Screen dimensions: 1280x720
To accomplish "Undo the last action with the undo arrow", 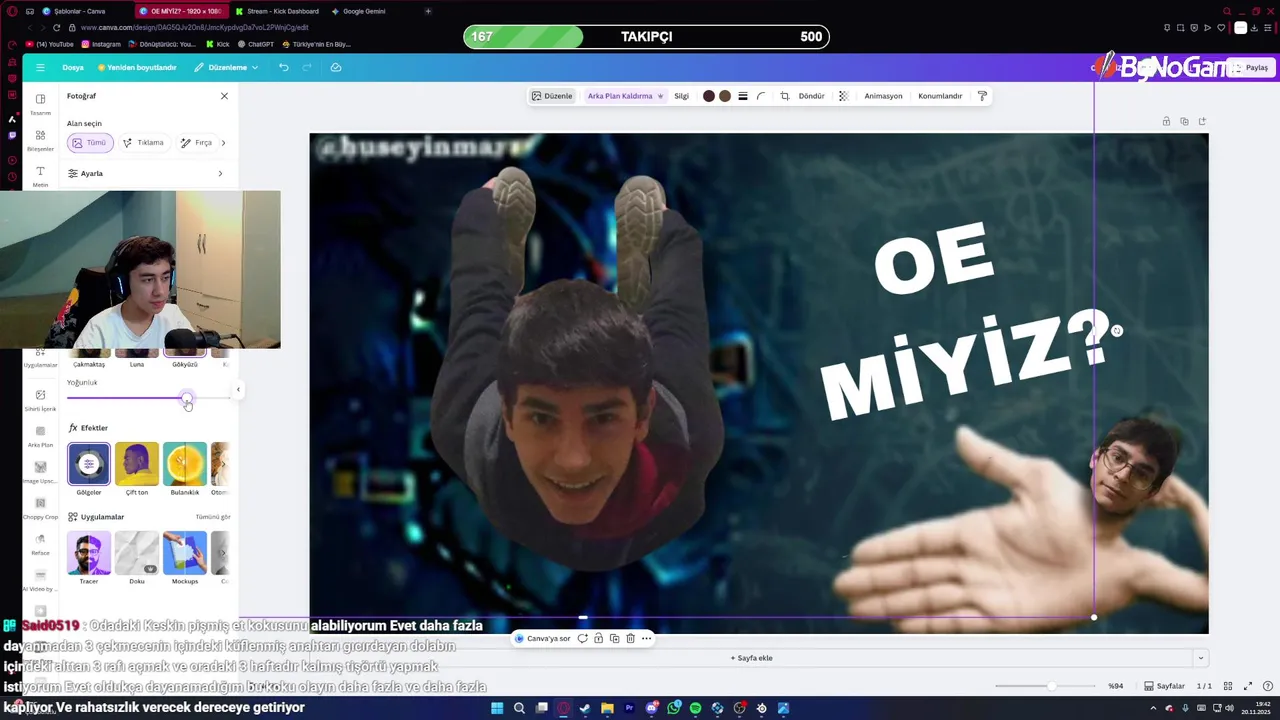I will pyautogui.click(x=284, y=67).
